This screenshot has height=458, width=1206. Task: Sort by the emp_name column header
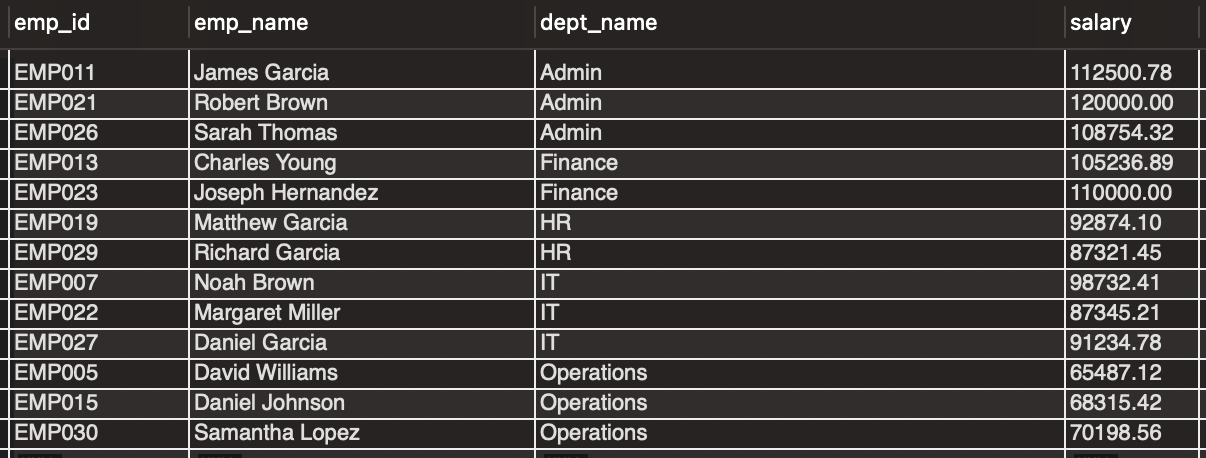point(251,23)
